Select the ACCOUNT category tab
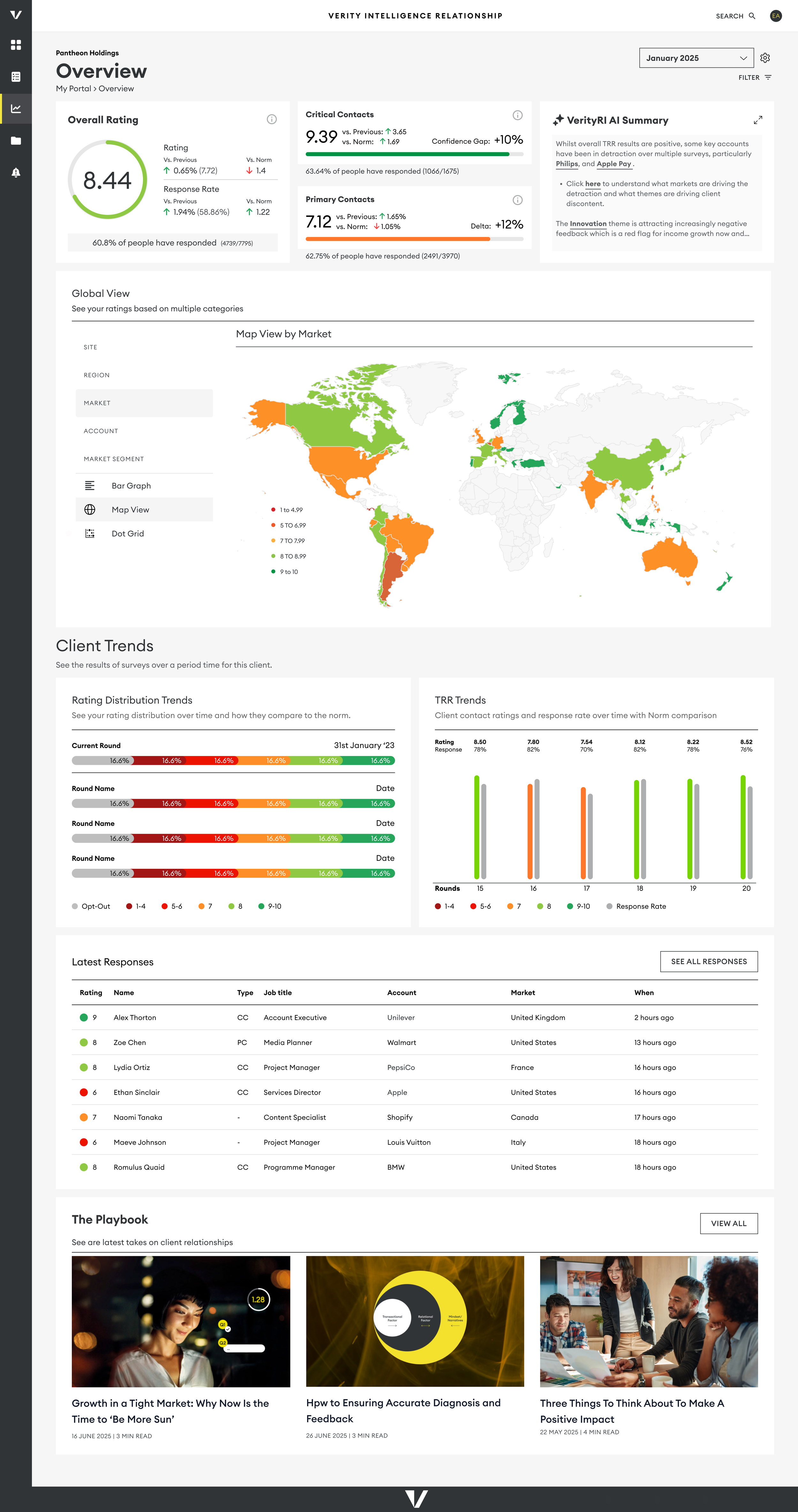 (x=101, y=431)
